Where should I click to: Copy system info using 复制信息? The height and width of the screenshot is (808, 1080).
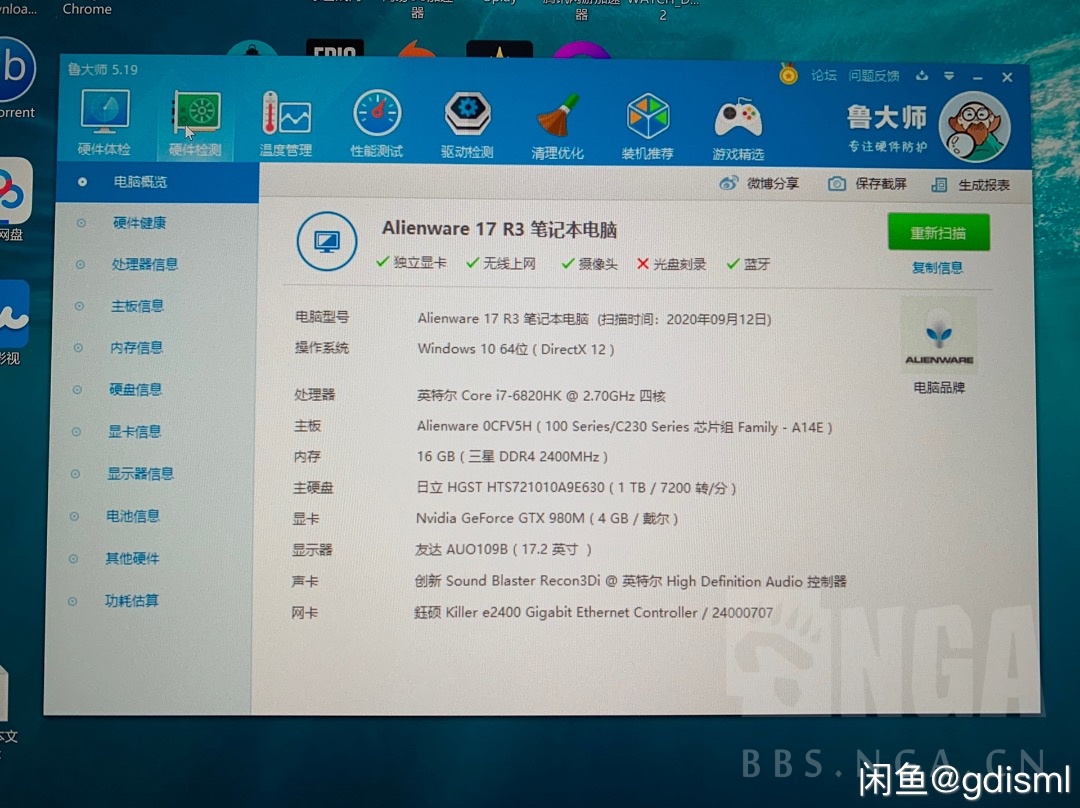937,267
